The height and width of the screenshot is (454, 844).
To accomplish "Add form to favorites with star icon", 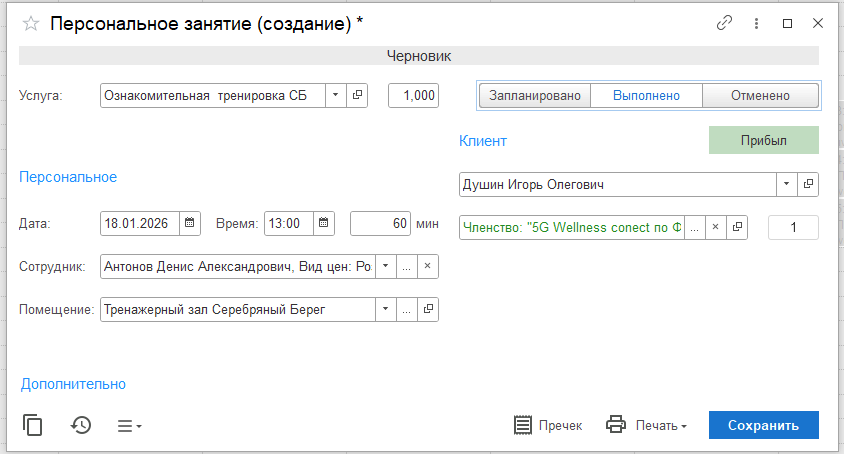I will [x=31, y=24].
